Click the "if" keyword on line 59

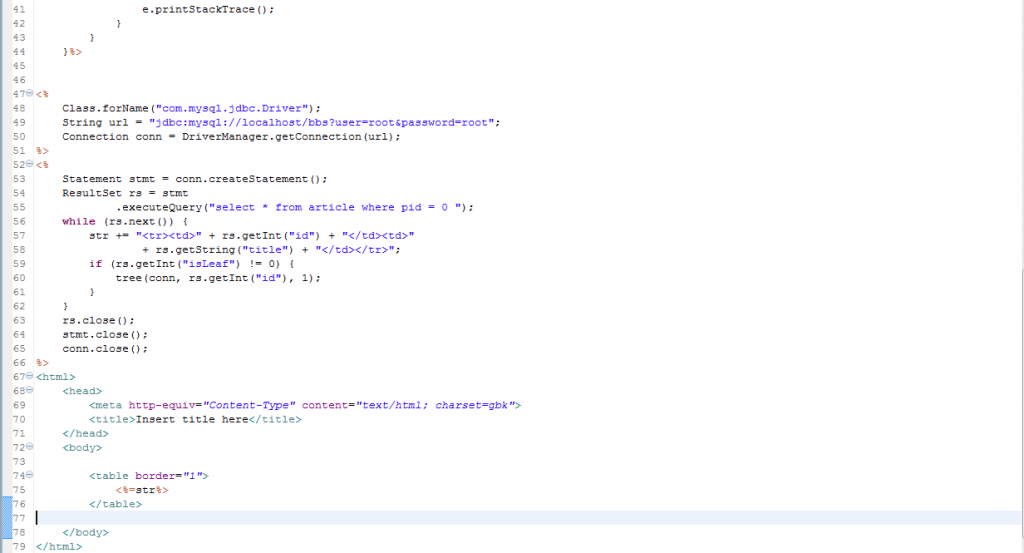tap(95, 264)
